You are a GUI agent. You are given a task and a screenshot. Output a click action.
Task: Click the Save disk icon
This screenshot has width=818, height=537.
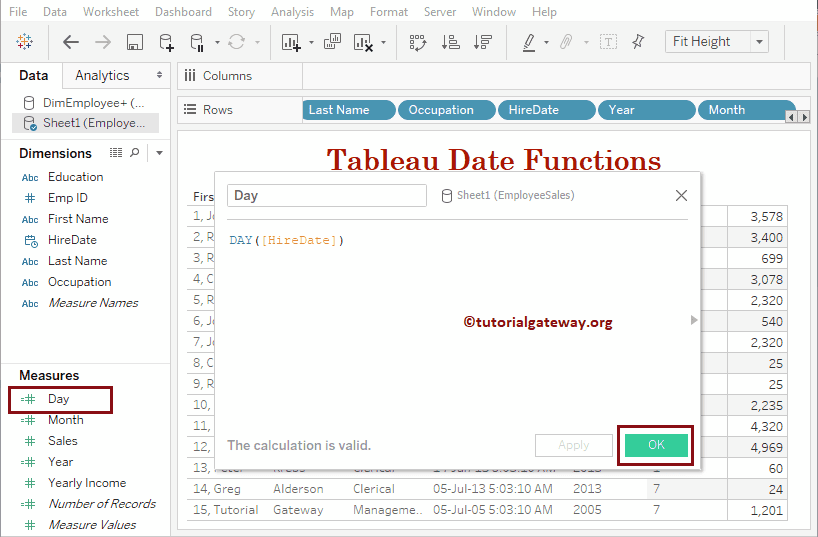[135, 42]
